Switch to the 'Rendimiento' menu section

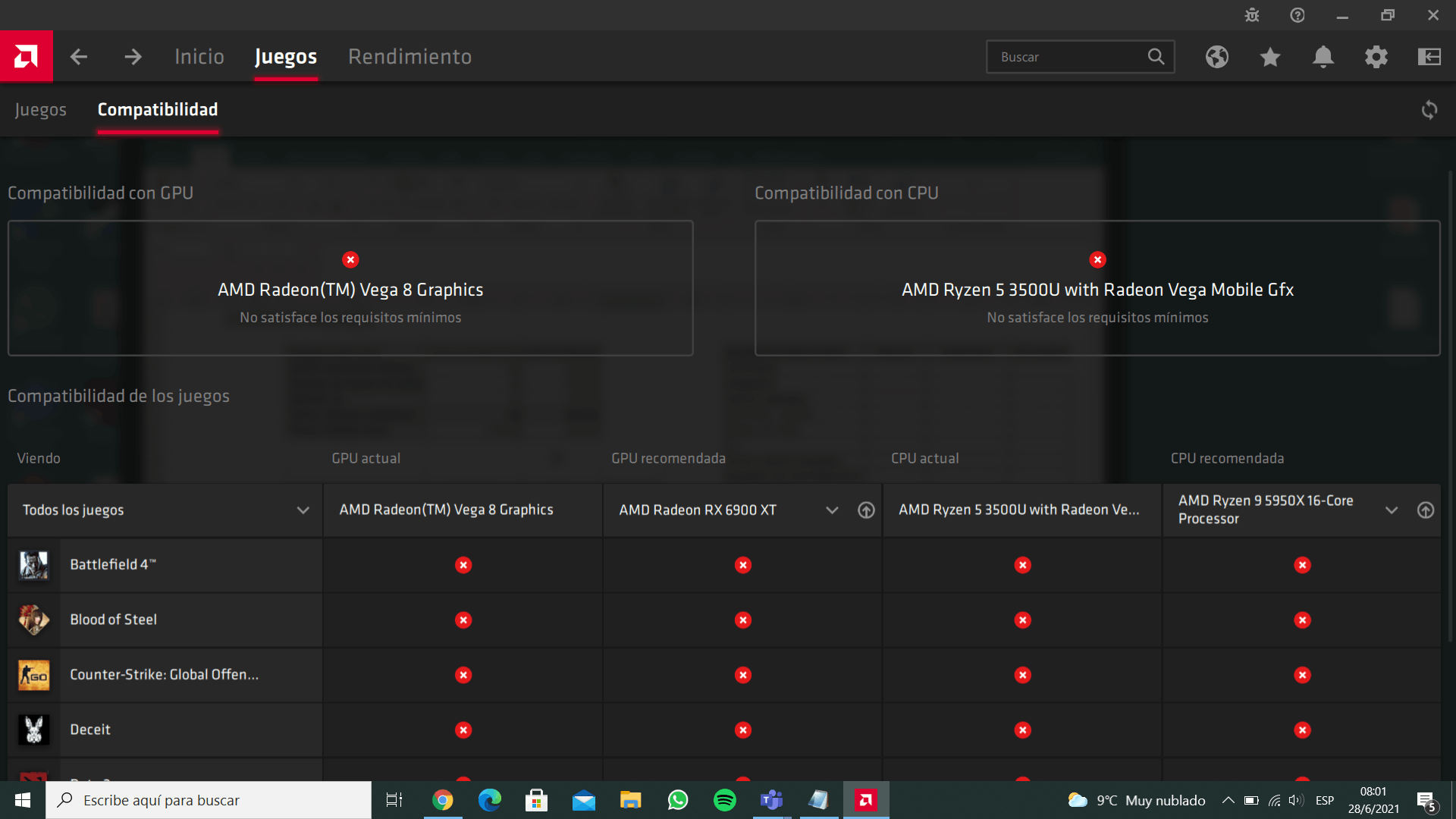click(x=410, y=56)
